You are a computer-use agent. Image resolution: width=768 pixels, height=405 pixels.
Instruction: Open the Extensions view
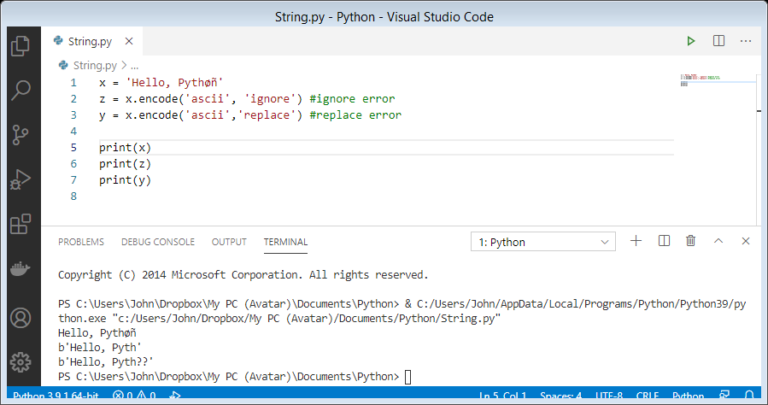coord(19,225)
